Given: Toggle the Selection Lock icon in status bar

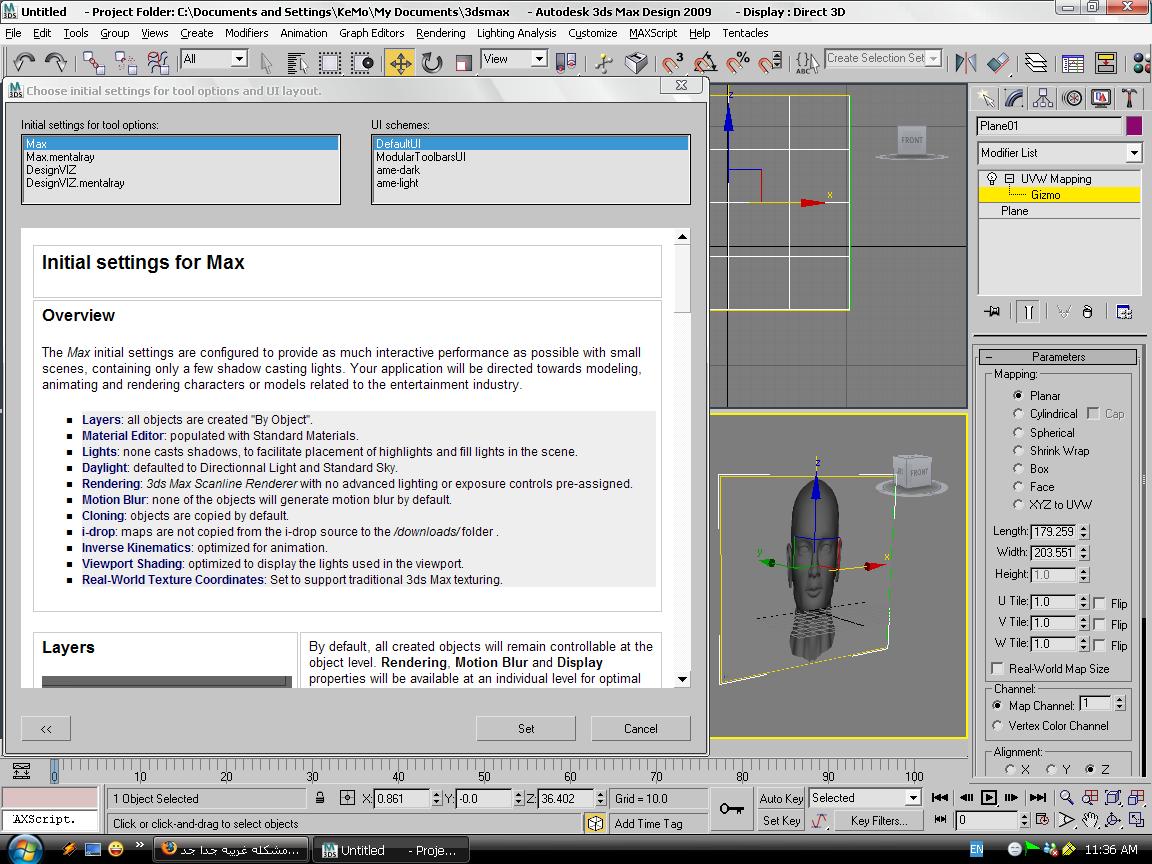Looking at the screenshot, I should pyautogui.click(x=320, y=798).
